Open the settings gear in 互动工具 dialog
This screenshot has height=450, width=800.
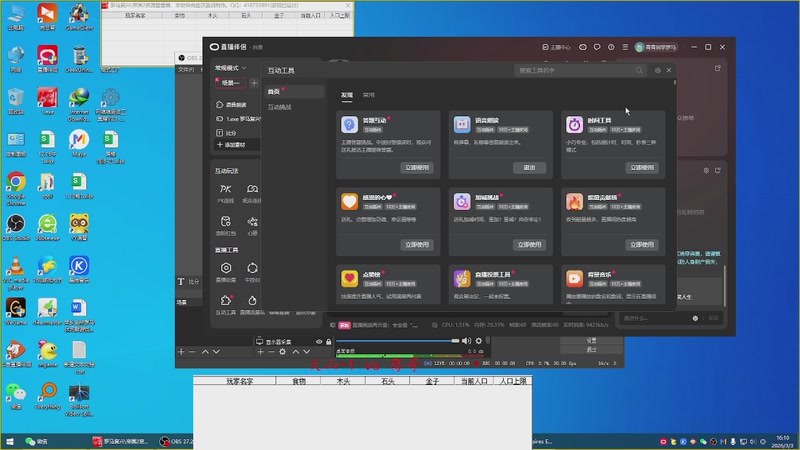point(658,70)
